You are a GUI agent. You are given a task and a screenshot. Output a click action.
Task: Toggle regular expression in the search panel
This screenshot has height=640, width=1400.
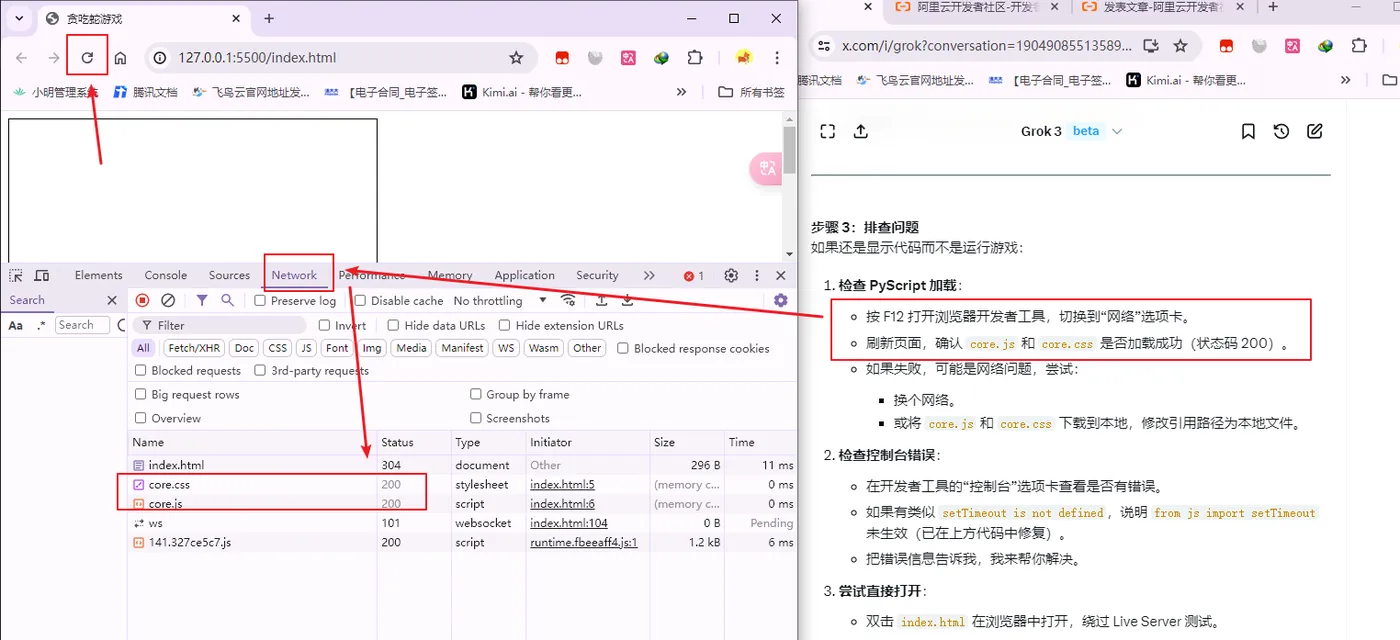[41, 325]
